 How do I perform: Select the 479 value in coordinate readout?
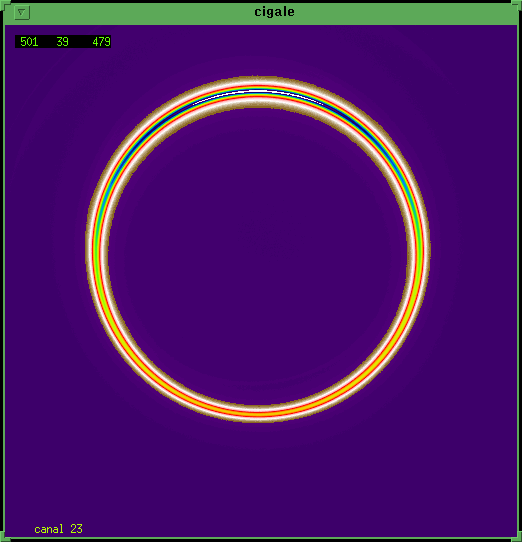point(101,42)
